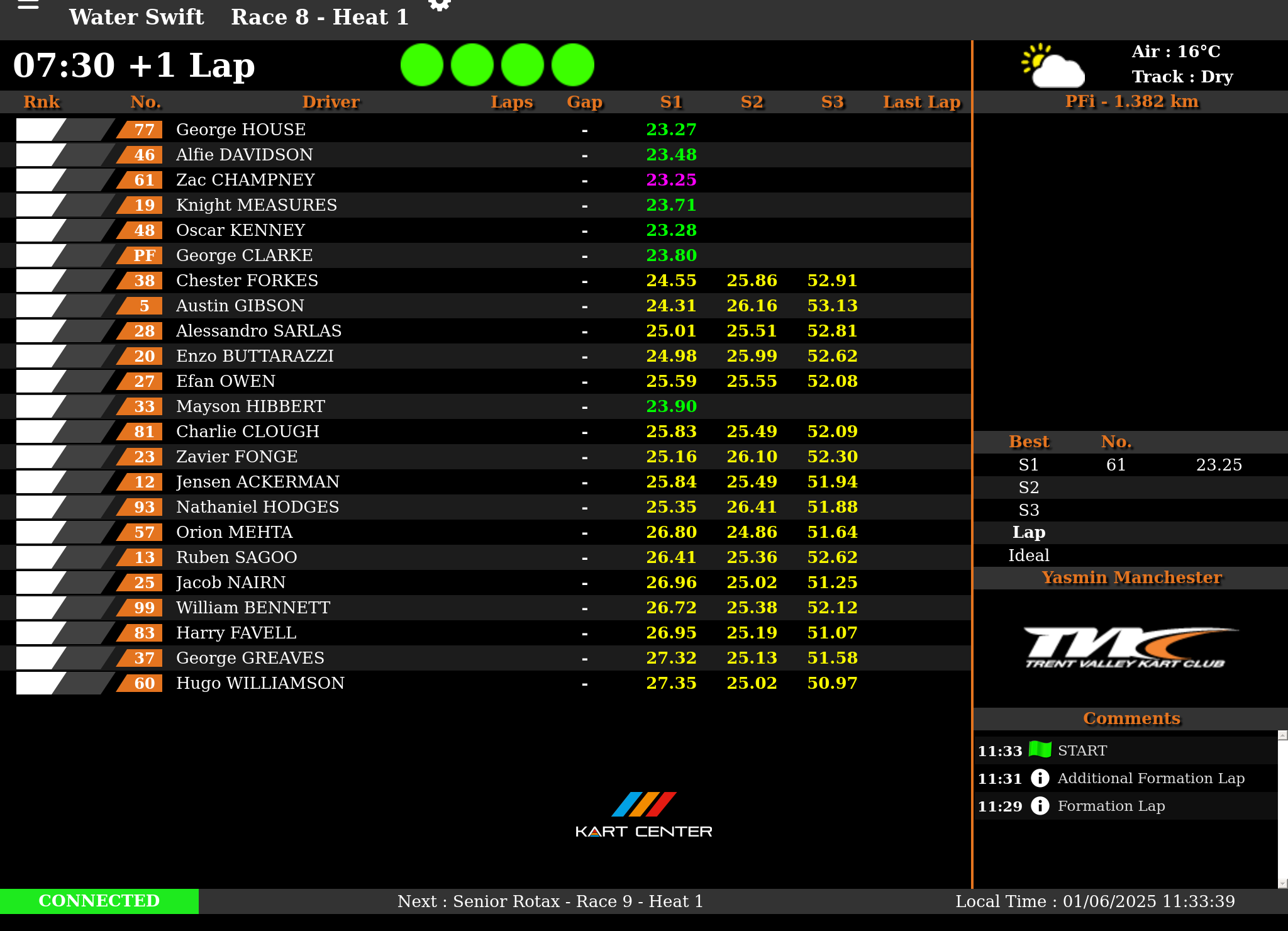Click the first green start light
The width and height of the screenshot is (1288, 931).
pos(422,65)
